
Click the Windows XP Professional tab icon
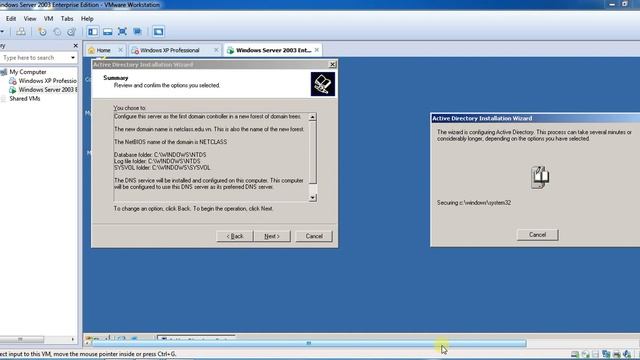tap(135, 50)
